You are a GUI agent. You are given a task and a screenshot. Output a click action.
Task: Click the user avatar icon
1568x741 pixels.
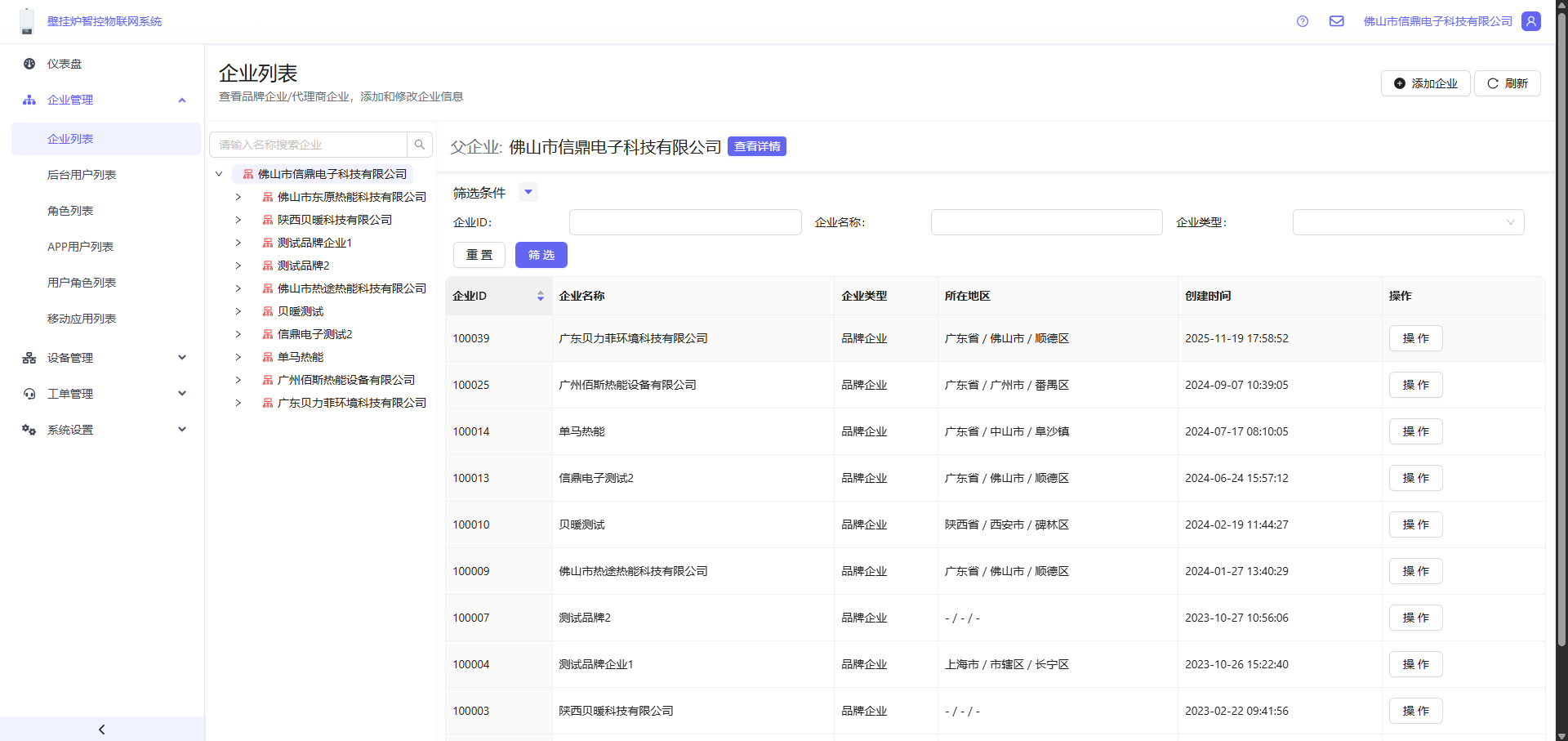(1531, 21)
